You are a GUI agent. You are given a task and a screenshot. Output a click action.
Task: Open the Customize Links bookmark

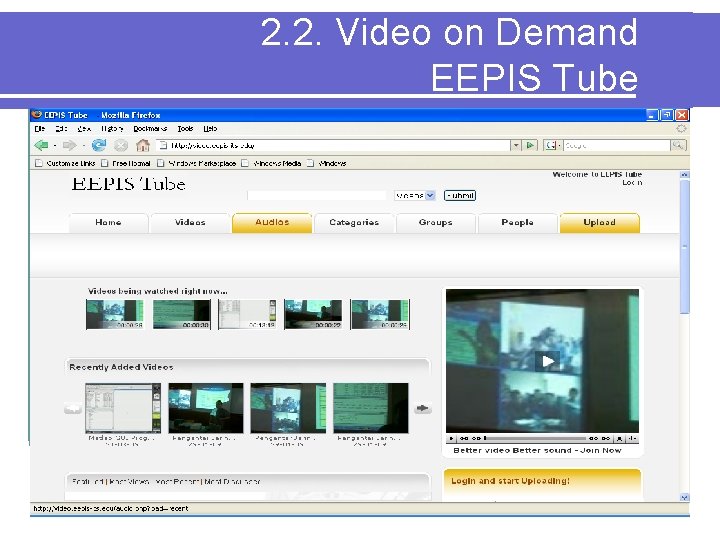(66, 163)
